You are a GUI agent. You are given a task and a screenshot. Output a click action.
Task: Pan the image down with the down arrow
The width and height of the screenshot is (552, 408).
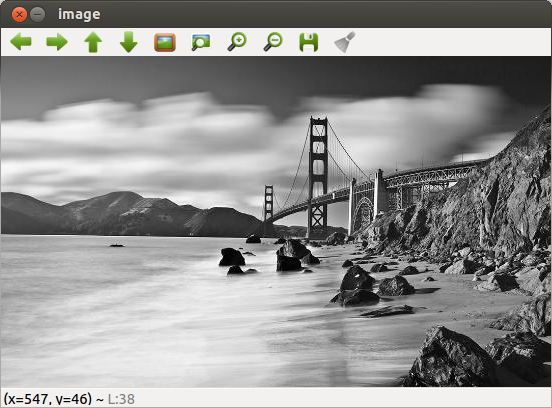tap(128, 42)
